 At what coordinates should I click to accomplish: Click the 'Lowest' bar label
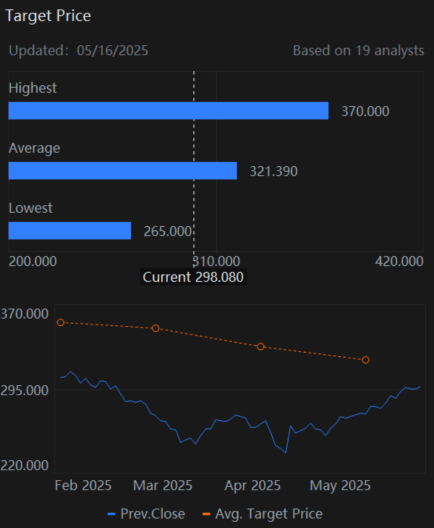[31, 208]
